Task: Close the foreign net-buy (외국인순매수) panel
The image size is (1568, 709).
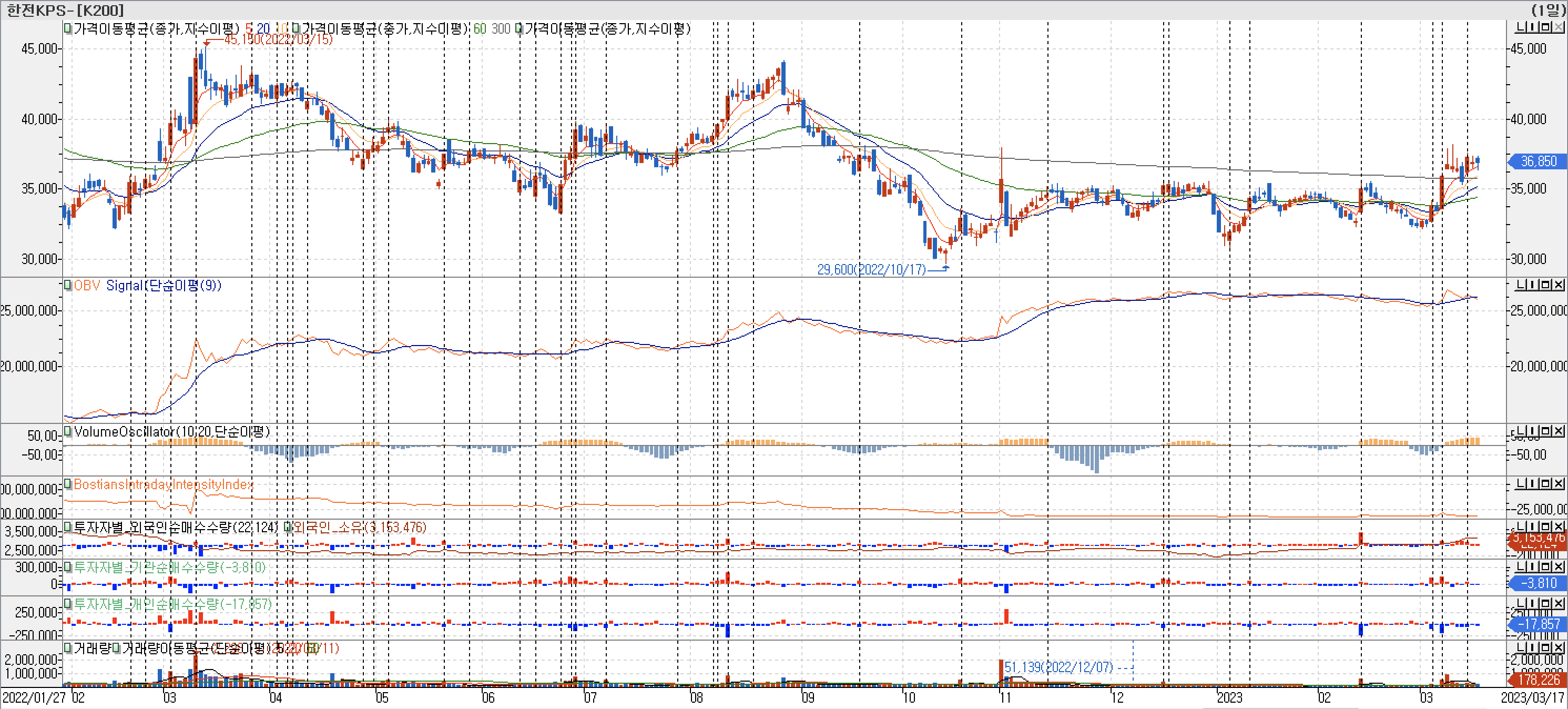Action: [1557, 527]
